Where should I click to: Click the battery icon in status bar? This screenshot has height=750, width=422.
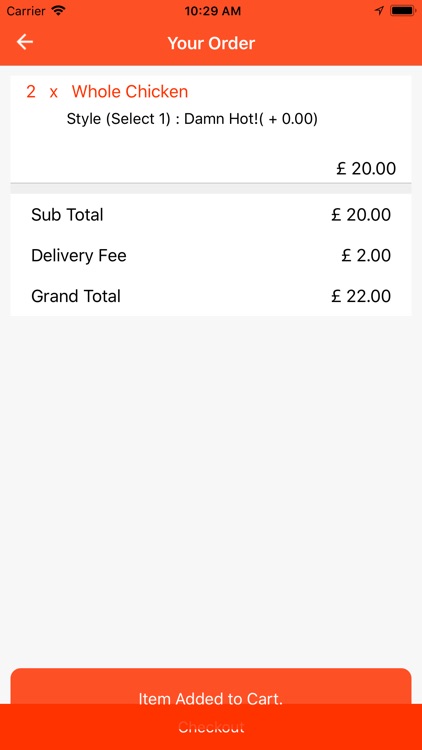[402, 11]
